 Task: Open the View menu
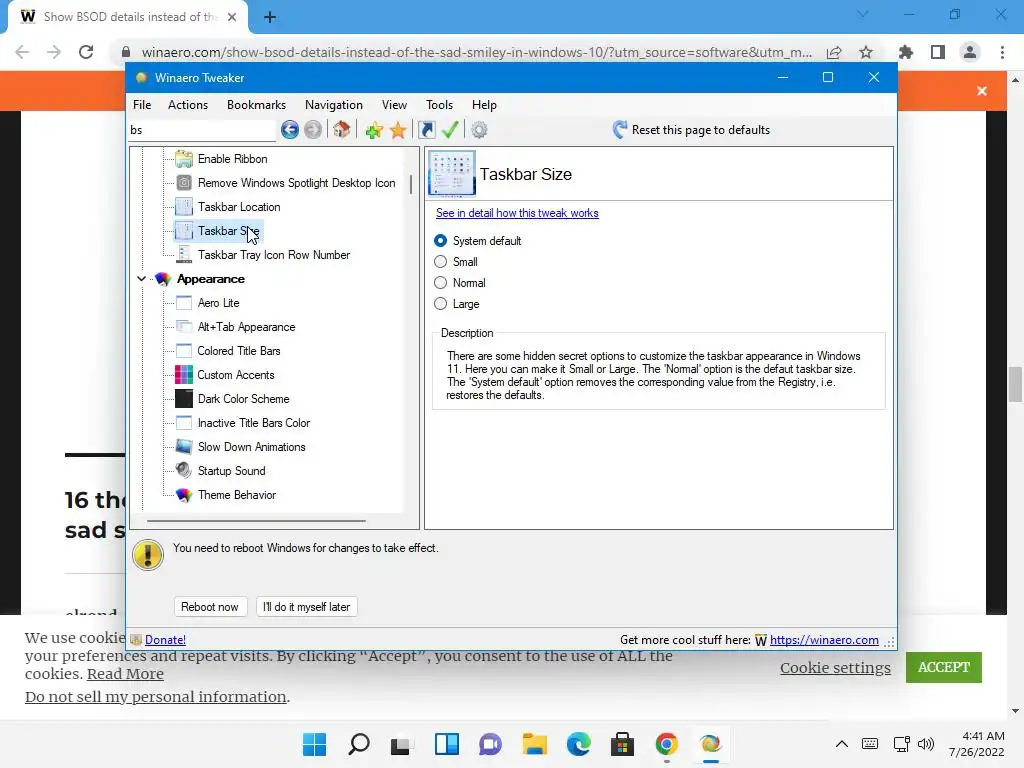click(394, 104)
